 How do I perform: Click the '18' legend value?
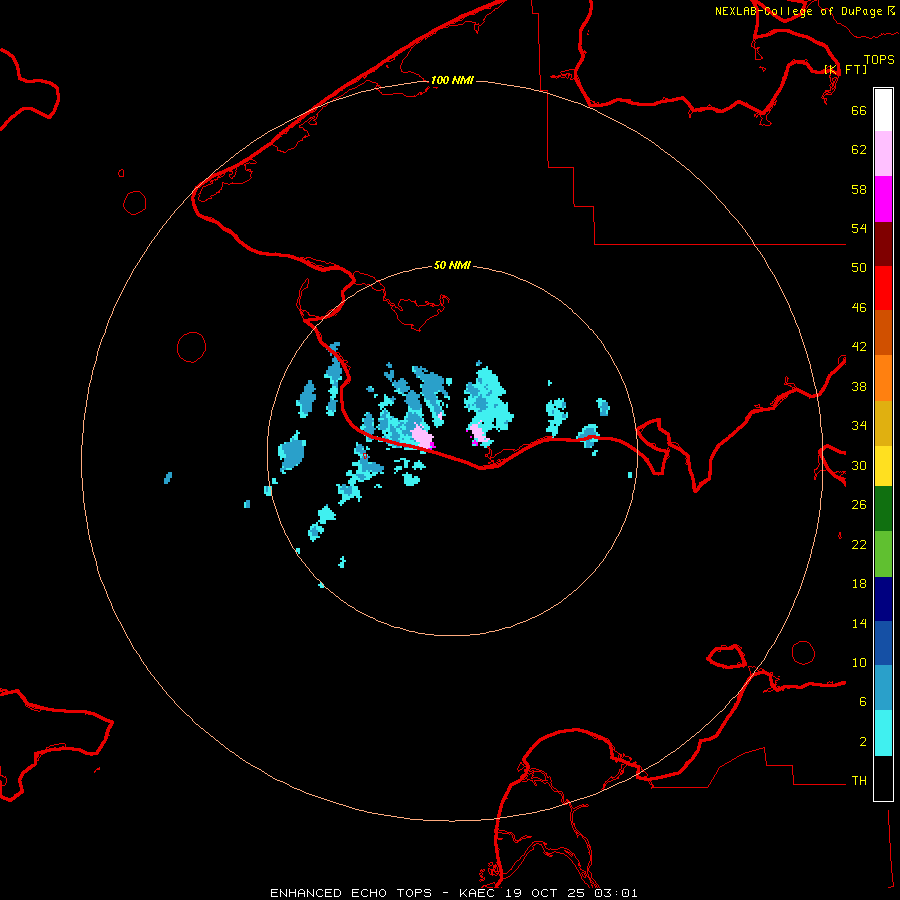coord(859,584)
